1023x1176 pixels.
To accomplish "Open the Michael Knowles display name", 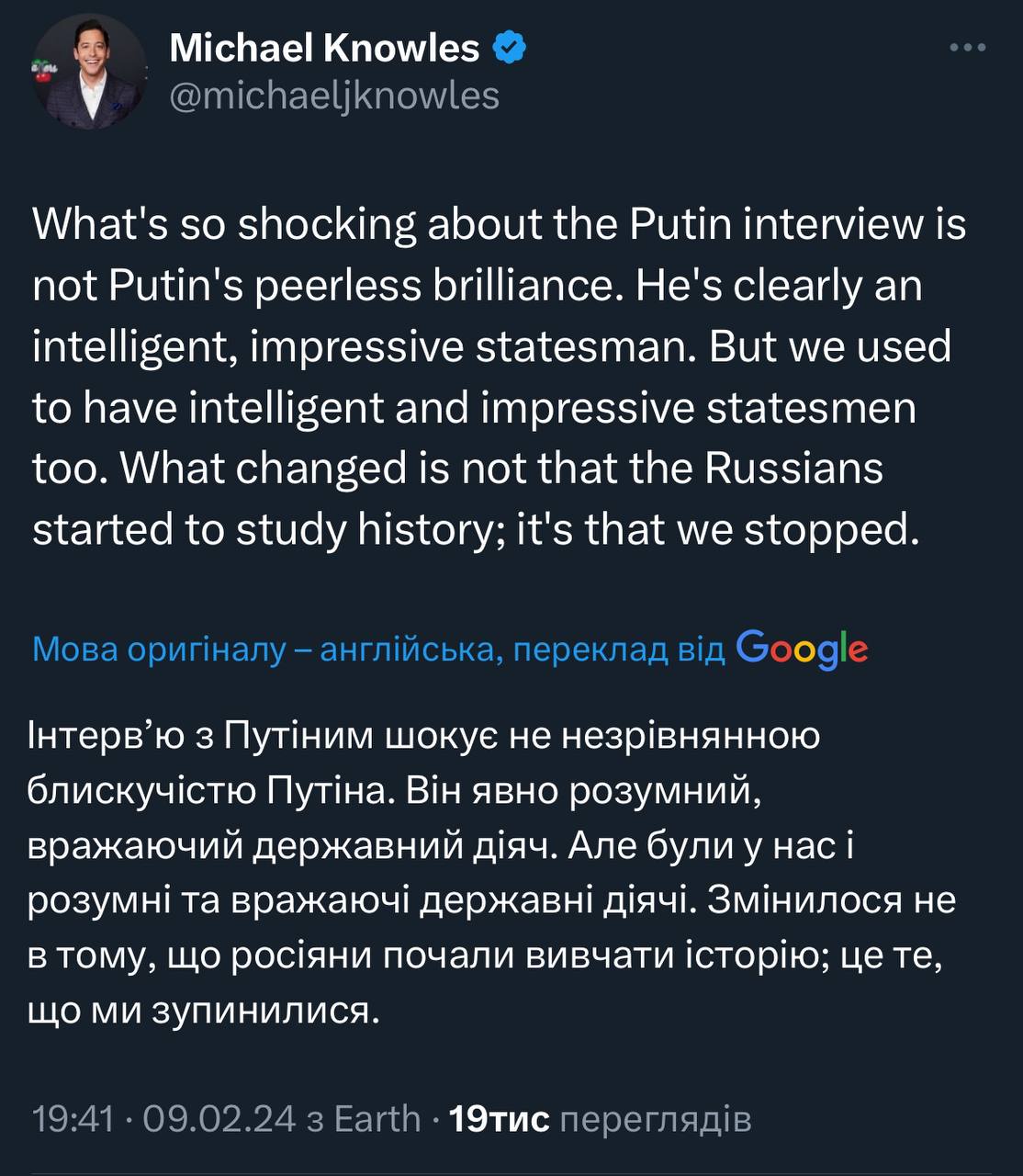I will pyautogui.click(x=324, y=48).
